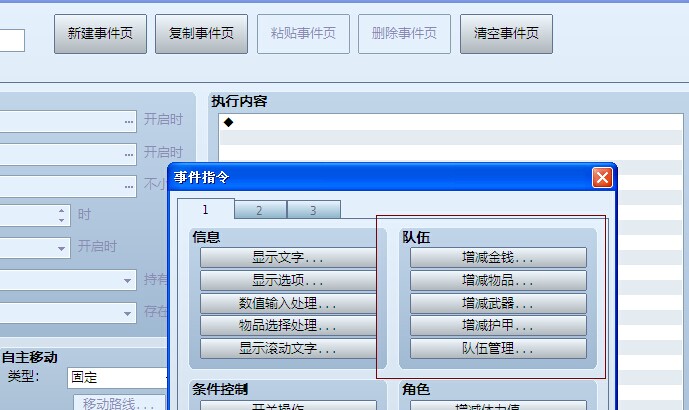Select the first row with diamond in 执行内容
Image resolution: width=689 pixels, height=410 pixels.
[450, 123]
